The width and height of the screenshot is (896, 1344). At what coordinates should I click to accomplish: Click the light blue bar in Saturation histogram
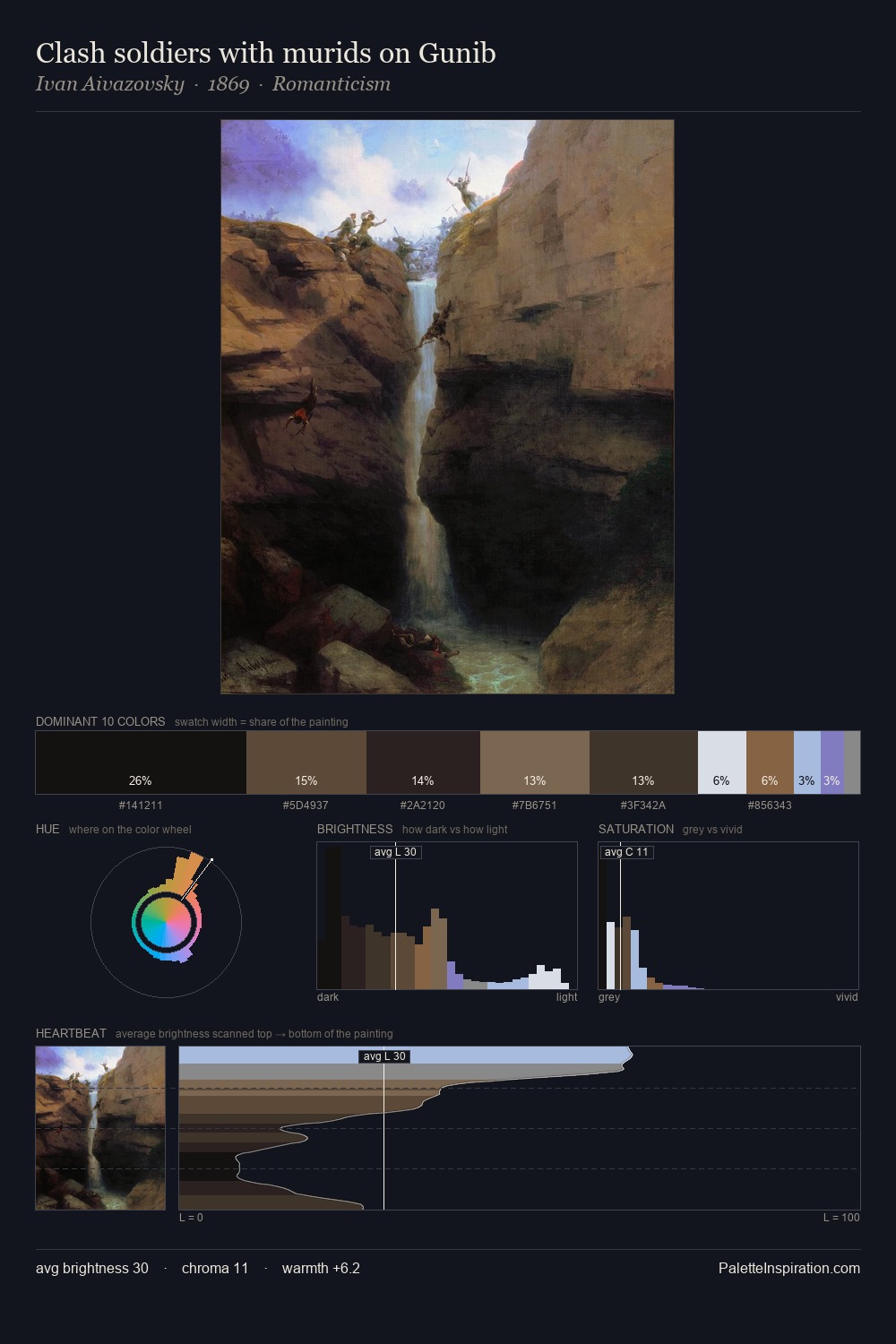[635, 960]
